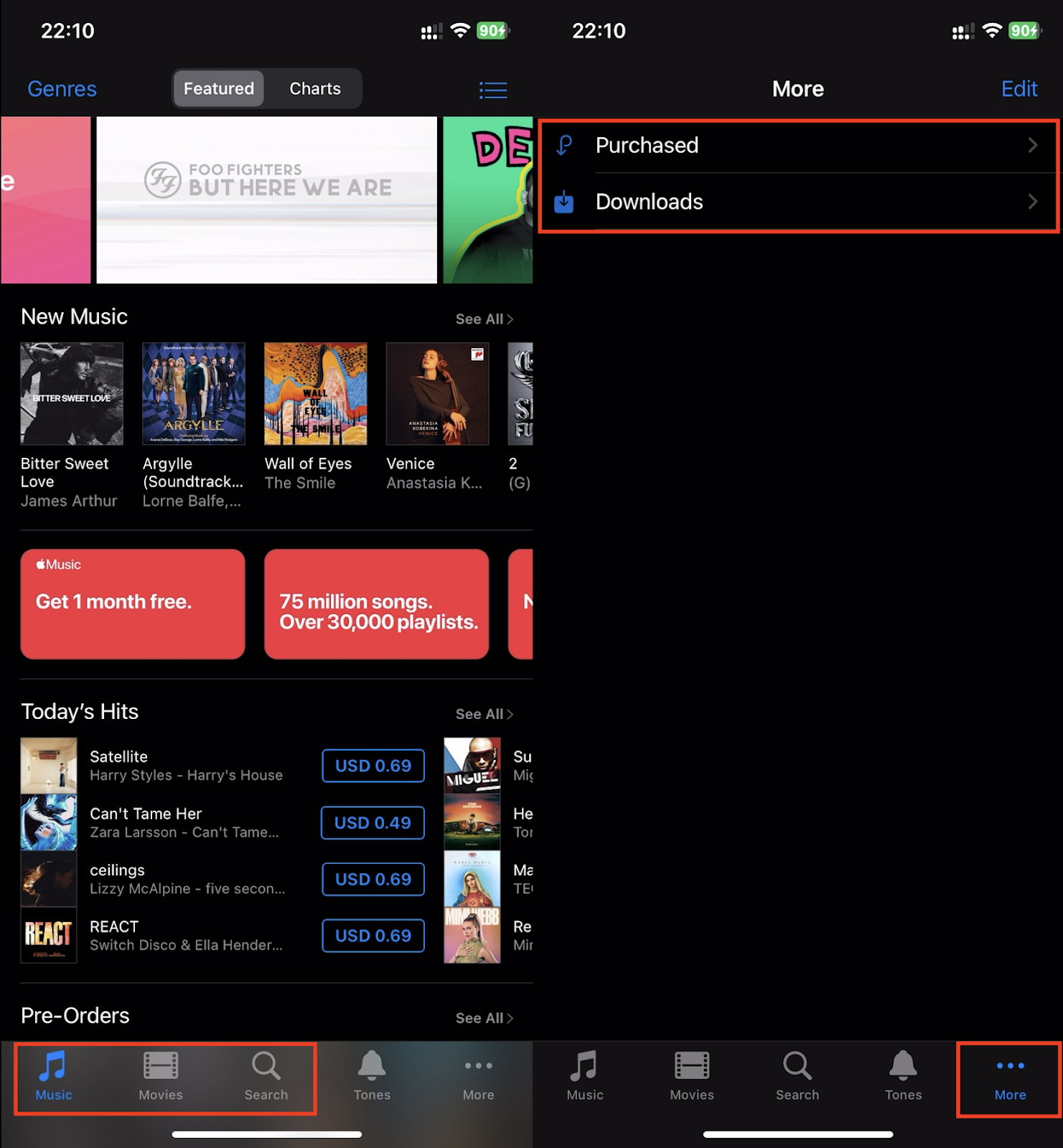Open the Tones tab on the left screen
Viewport: 1063px width, 1148px height.
point(372,1076)
